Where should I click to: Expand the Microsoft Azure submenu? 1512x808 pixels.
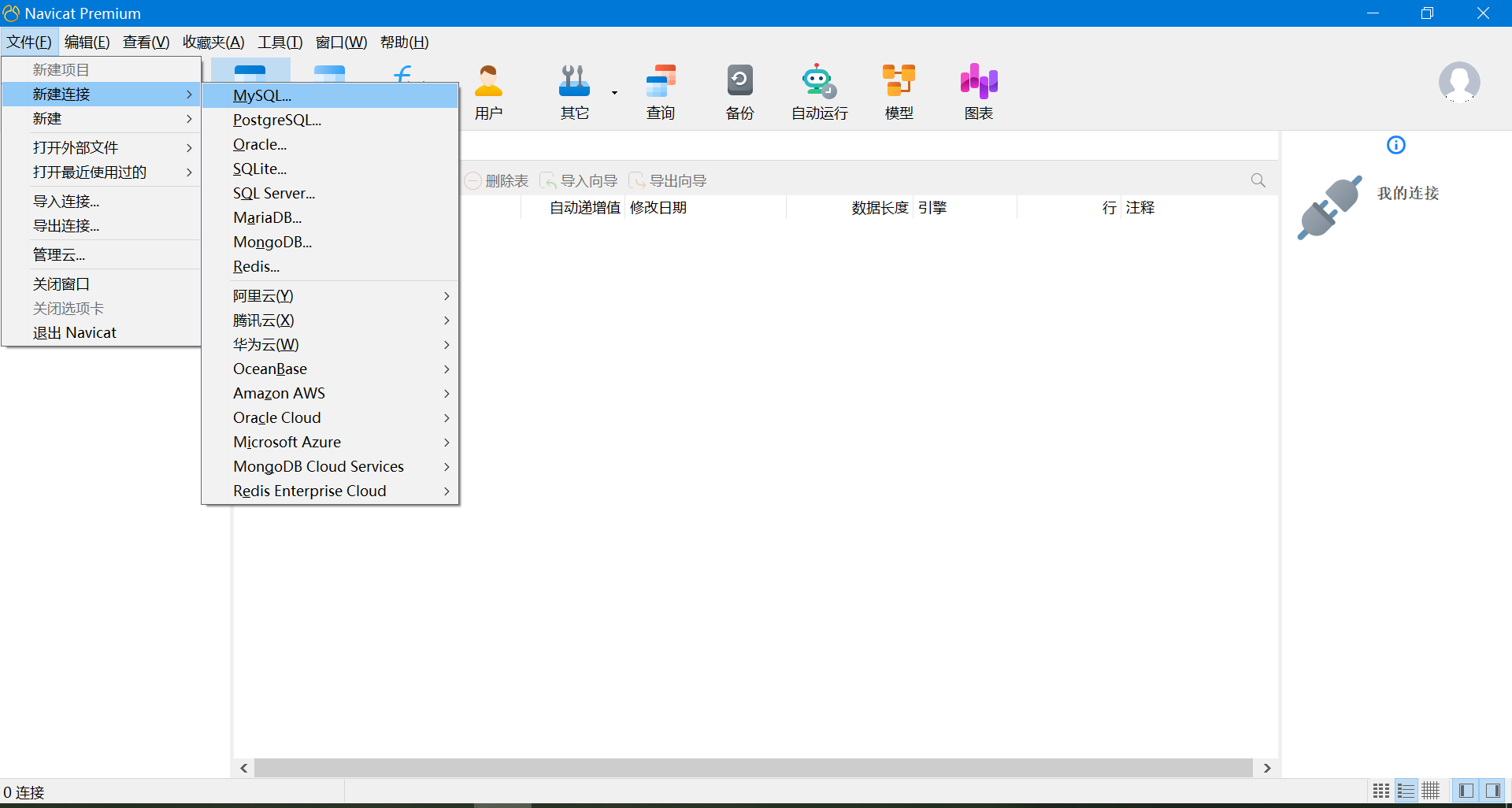[331, 442]
